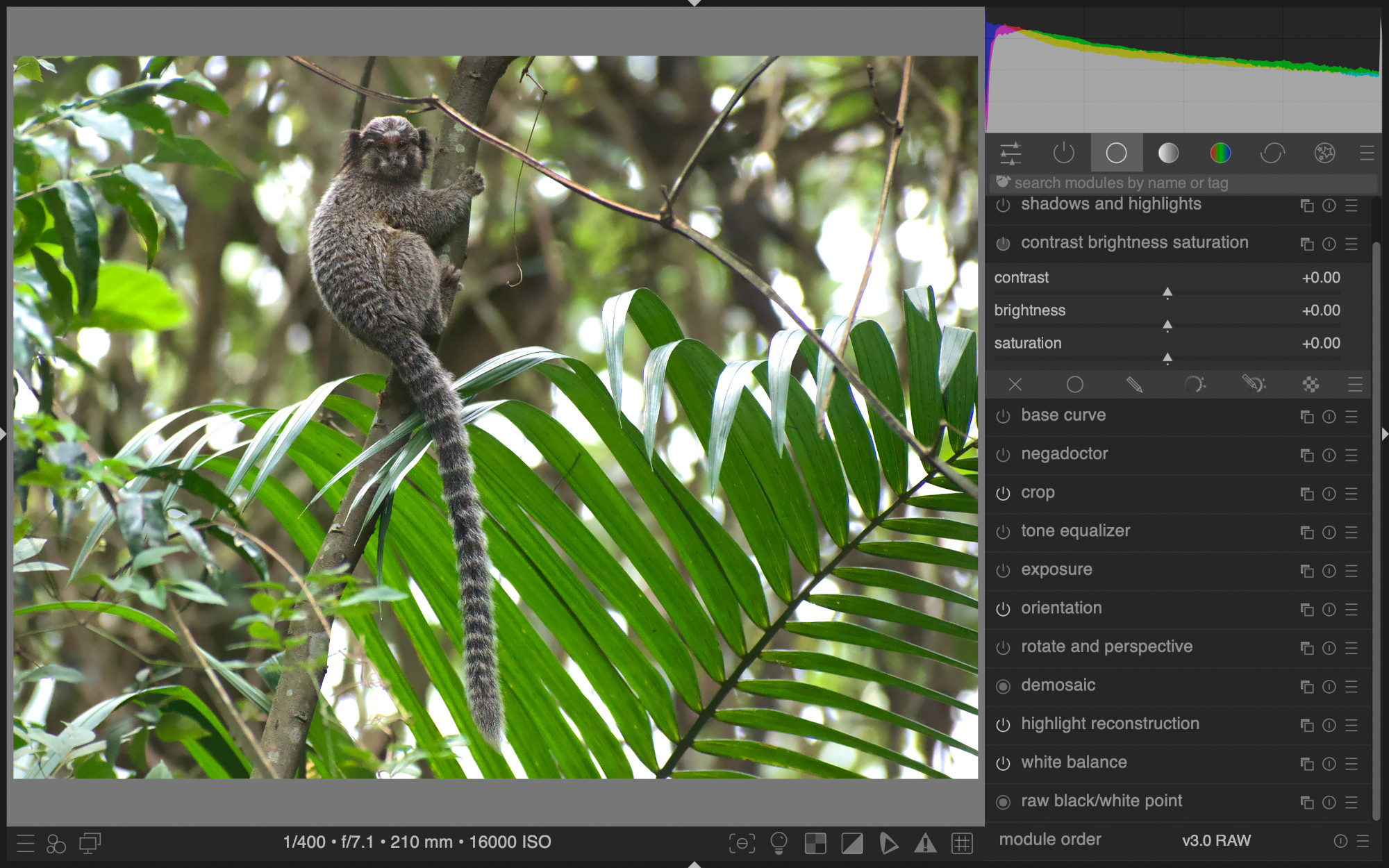The image size is (1389, 868).
Task: Toggle the exposure module power button
Action: pyautogui.click(x=1003, y=569)
